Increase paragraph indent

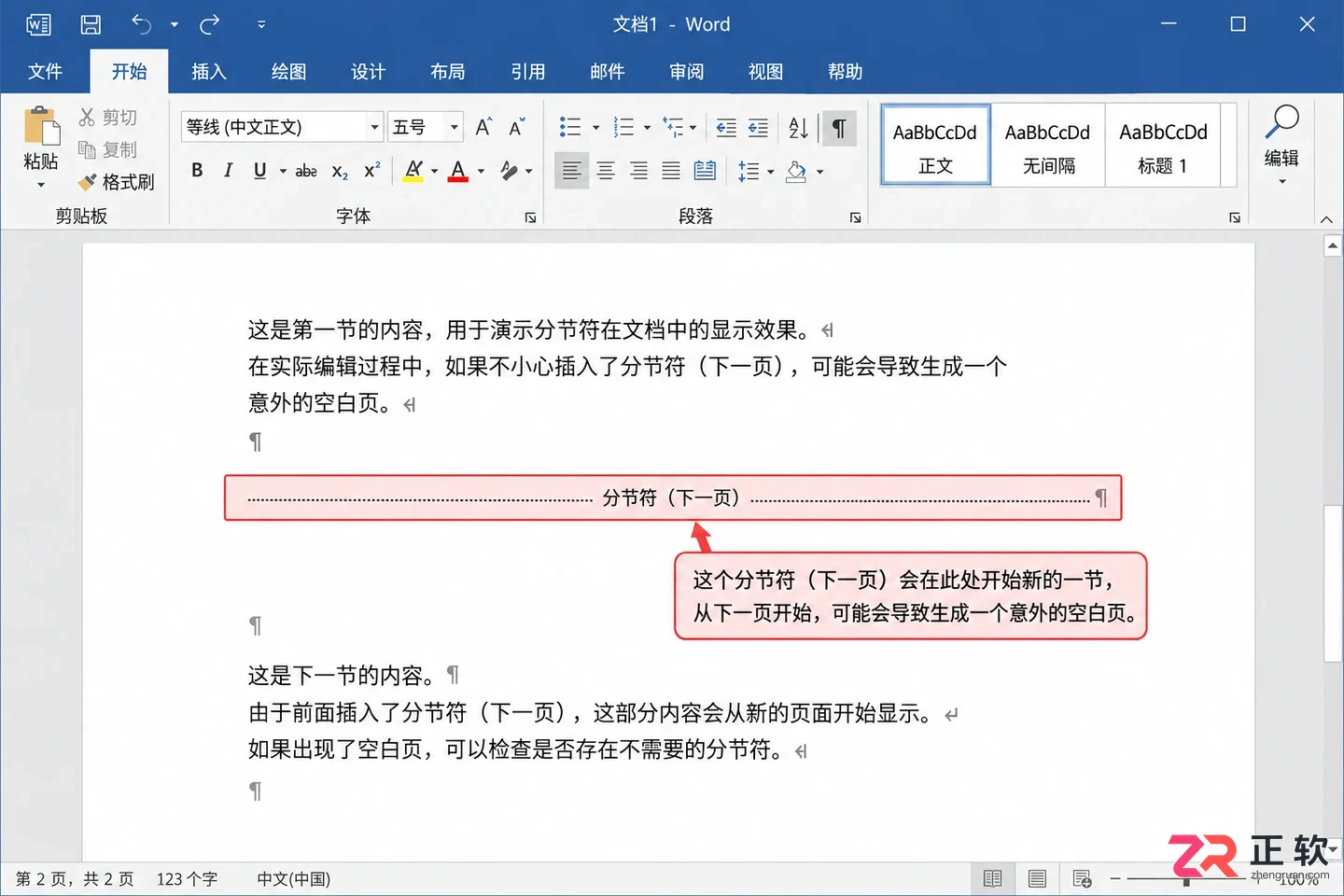click(758, 128)
